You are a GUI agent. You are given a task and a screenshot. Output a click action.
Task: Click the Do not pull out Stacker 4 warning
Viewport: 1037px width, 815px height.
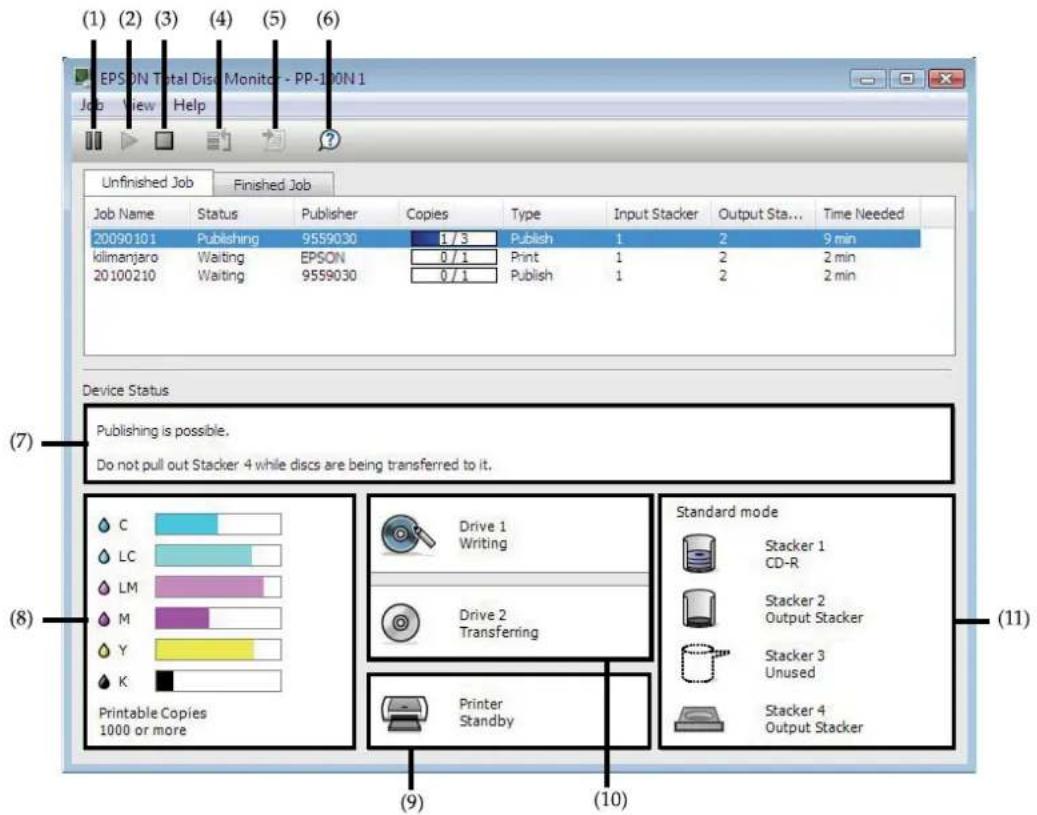[x=294, y=465]
